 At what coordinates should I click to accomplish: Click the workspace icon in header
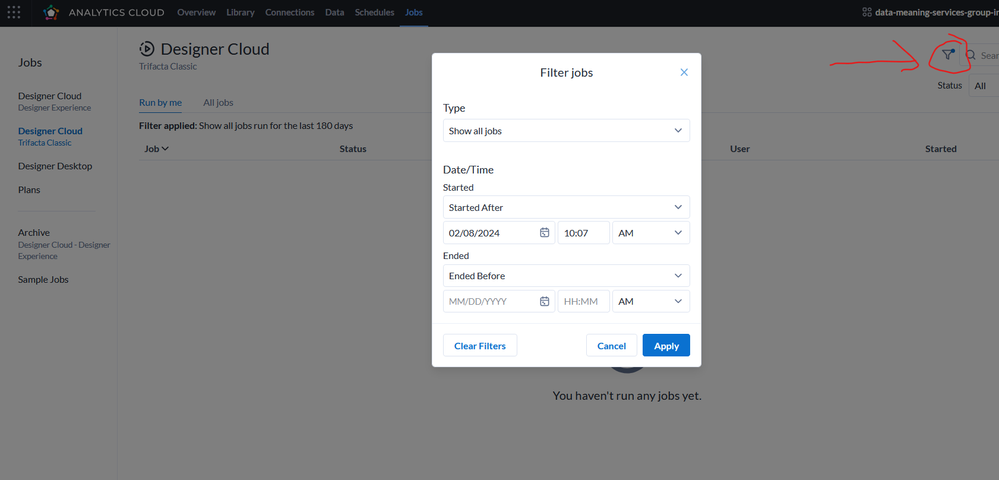tap(867, 12)
